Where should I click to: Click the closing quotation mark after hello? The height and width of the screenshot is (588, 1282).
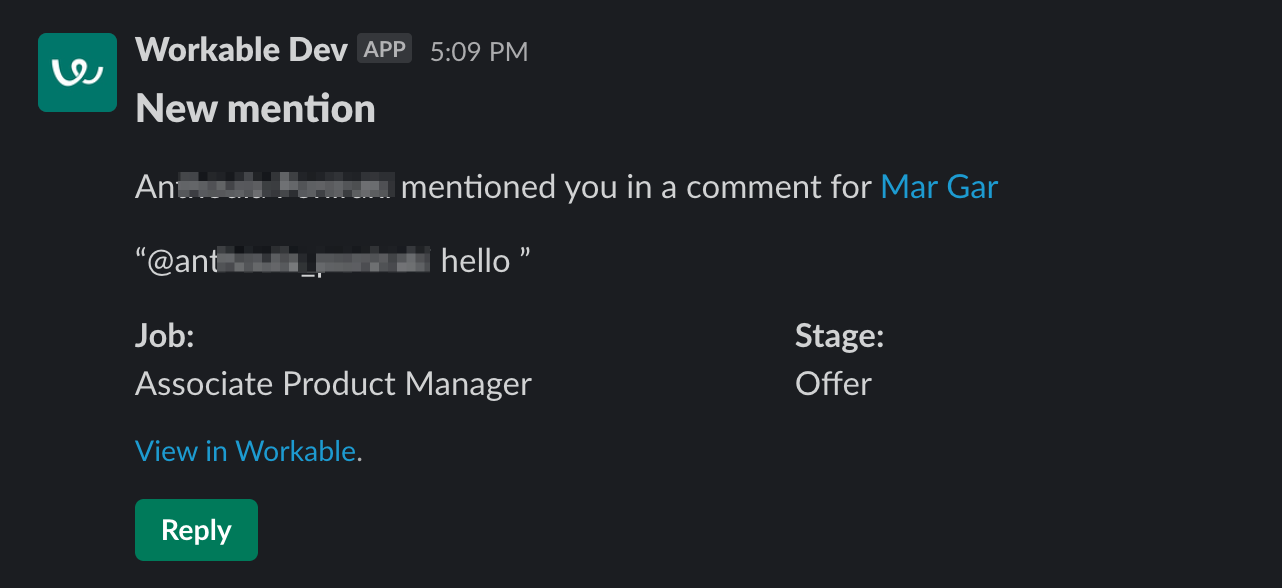(x=524, y=257)
